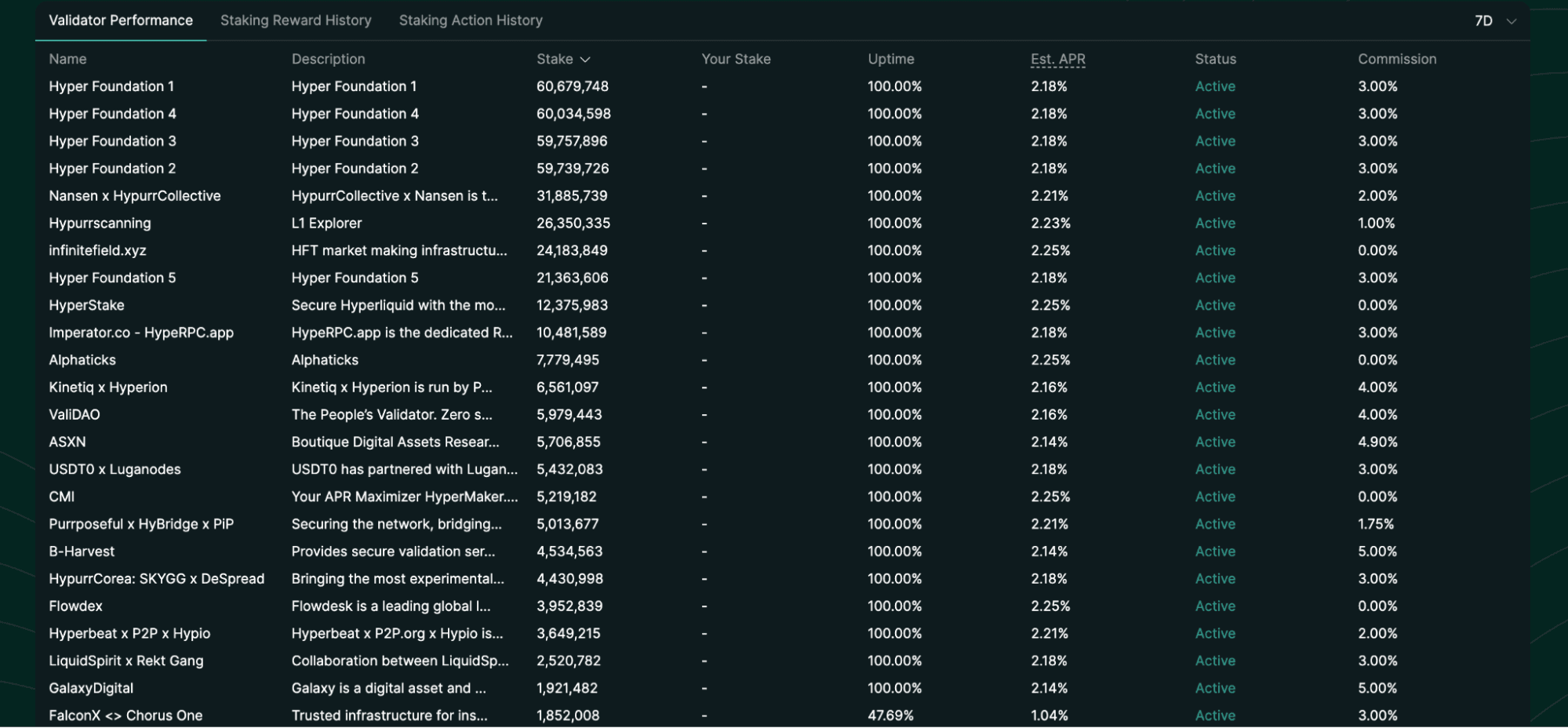
Task: Click 'The People's Validator. Zero s...' description
Action: [x=392, y=415]
